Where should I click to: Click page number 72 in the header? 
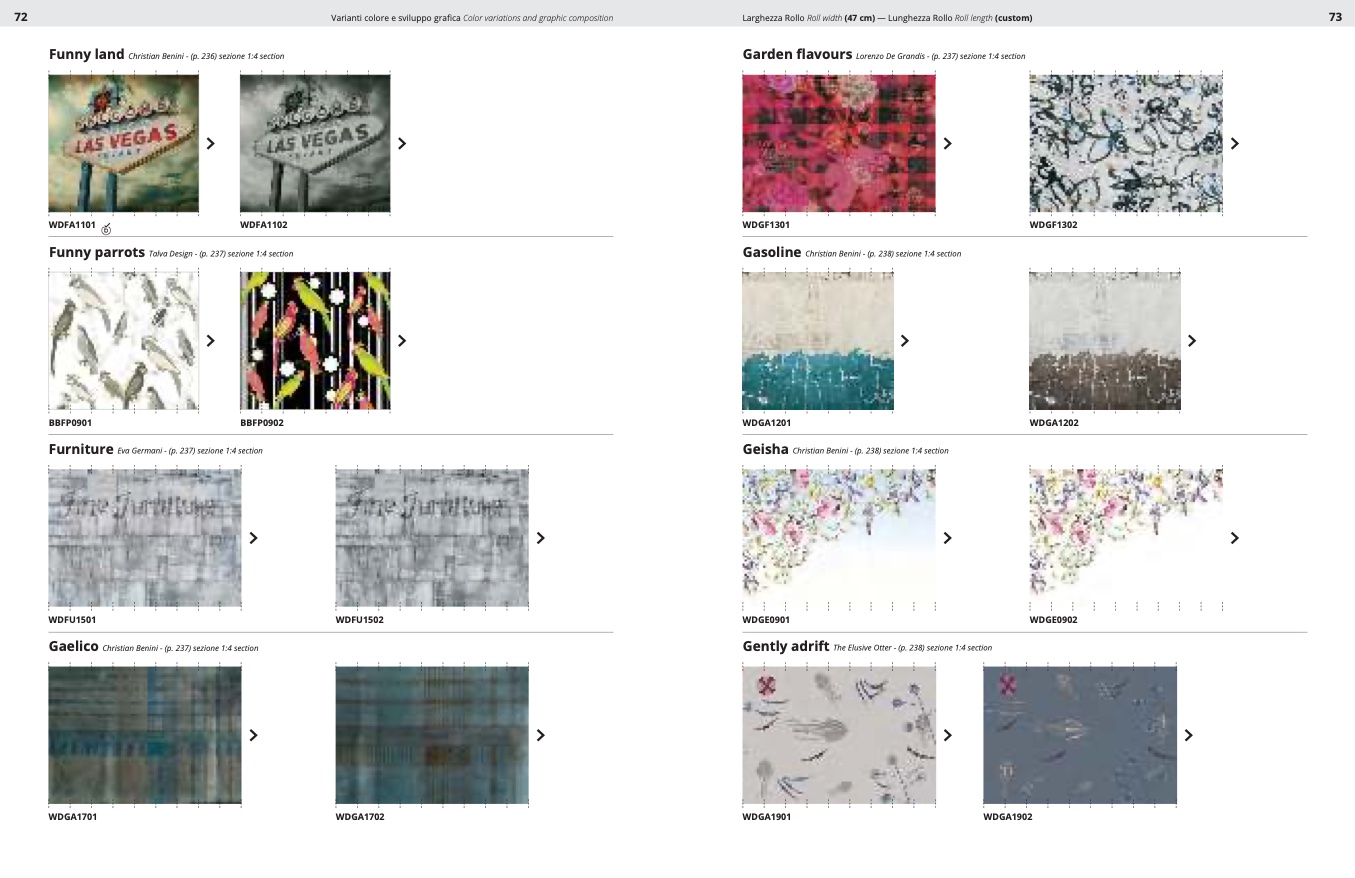pyautogui.click(x=20, y=17)
